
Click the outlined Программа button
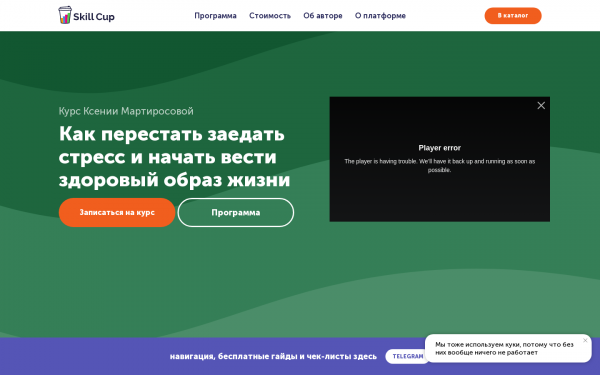[236, 212]
